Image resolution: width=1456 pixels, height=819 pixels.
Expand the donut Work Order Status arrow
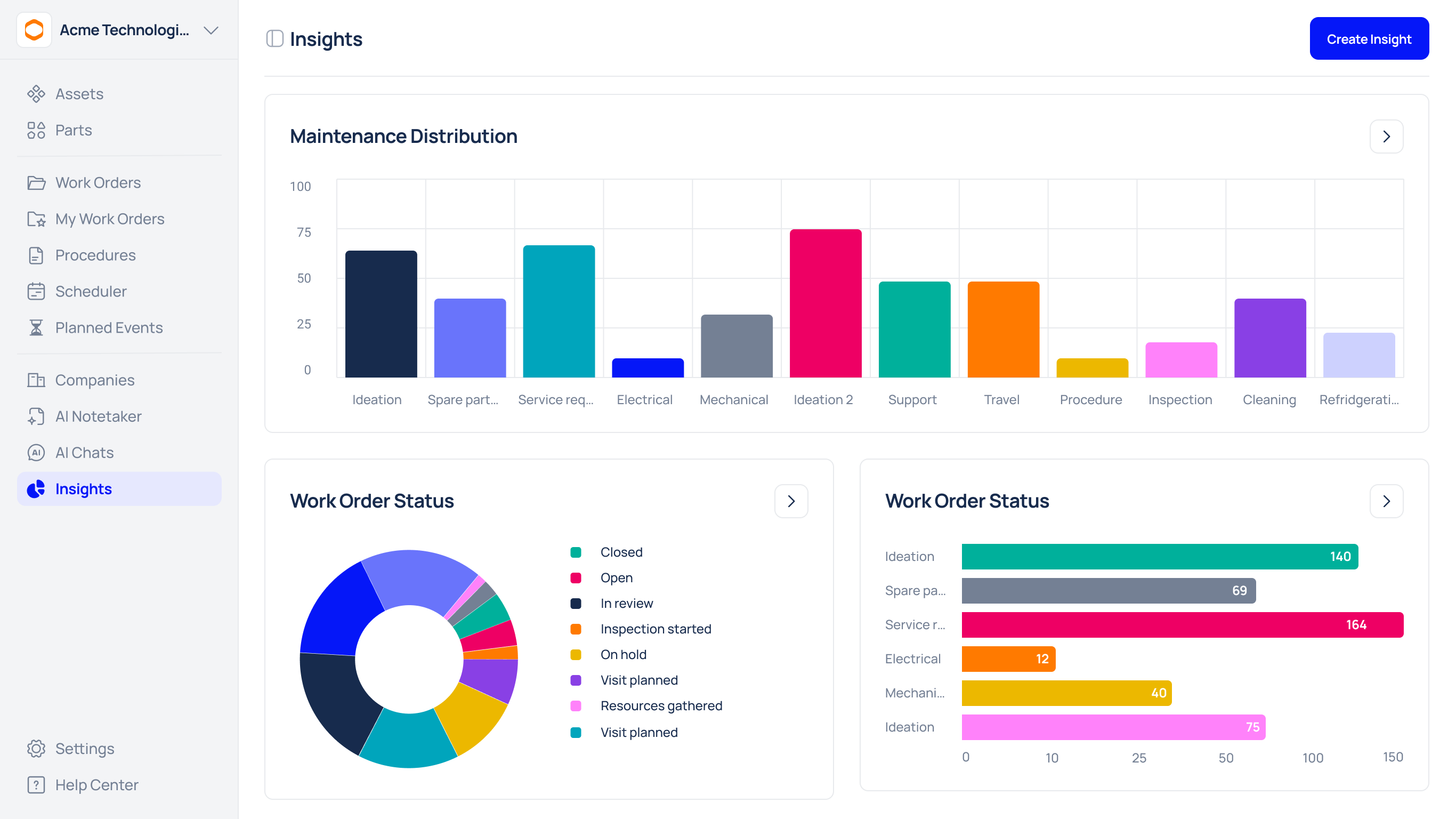(x=791, y=501)
